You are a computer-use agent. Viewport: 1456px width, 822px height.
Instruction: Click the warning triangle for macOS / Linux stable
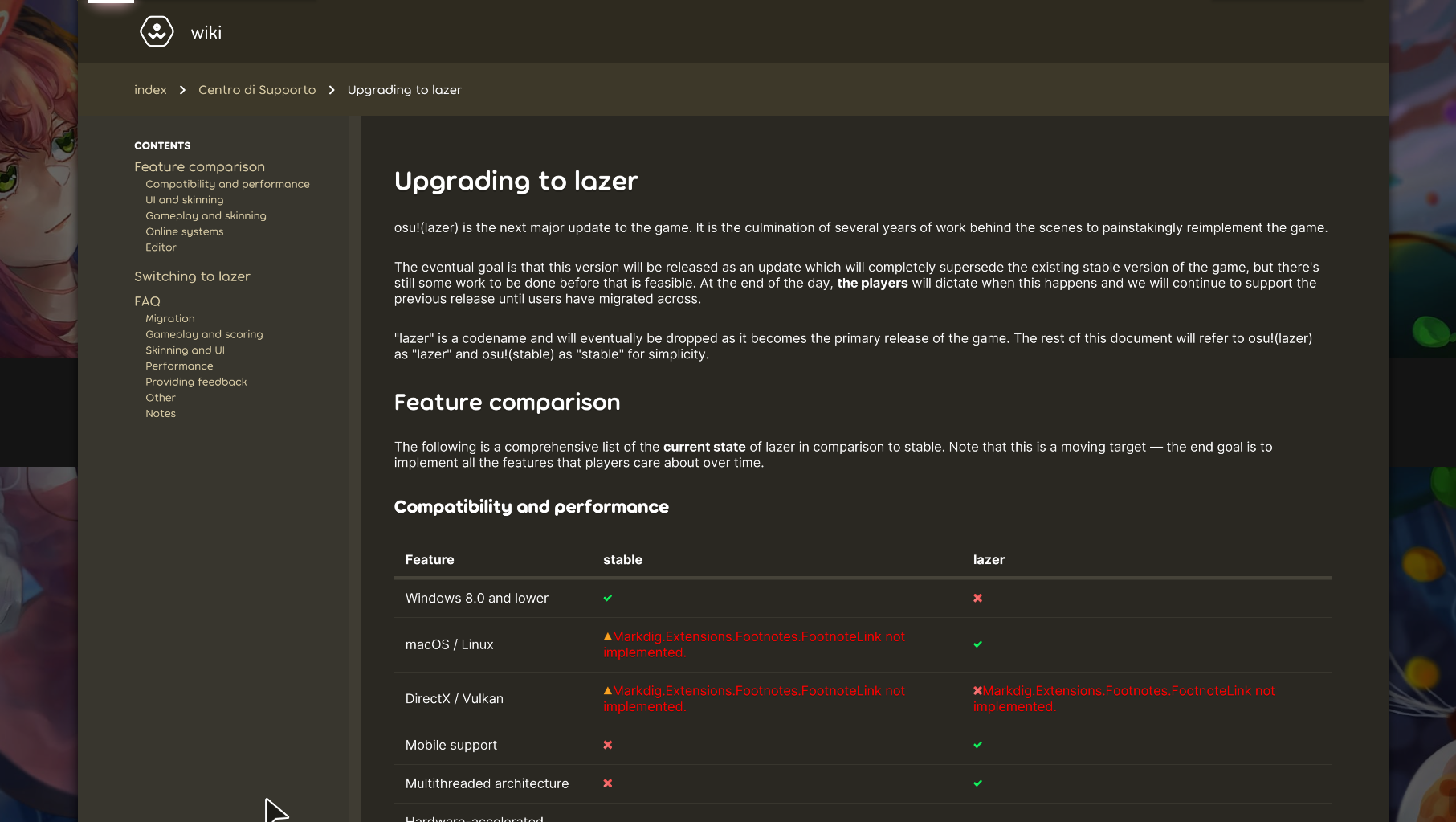coord(607,636)
